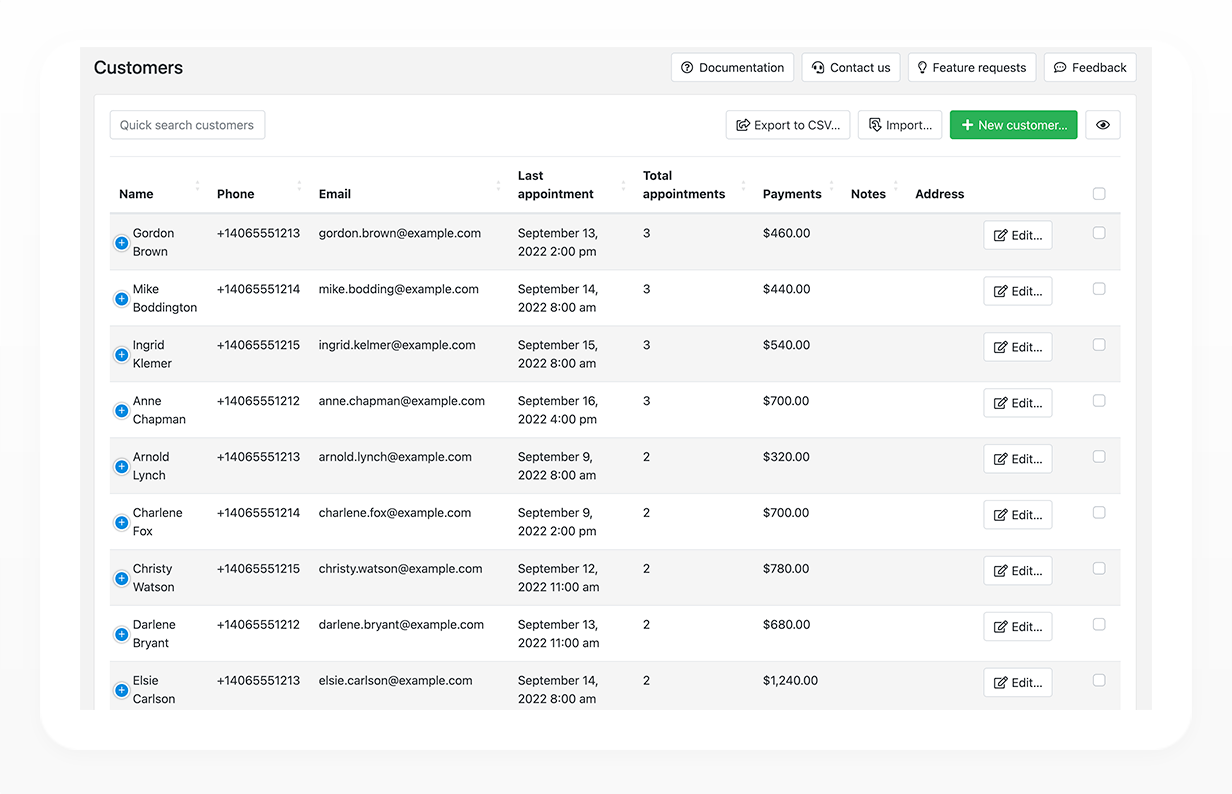
Task: Open Contact us support
Action: tap(851, 68)
